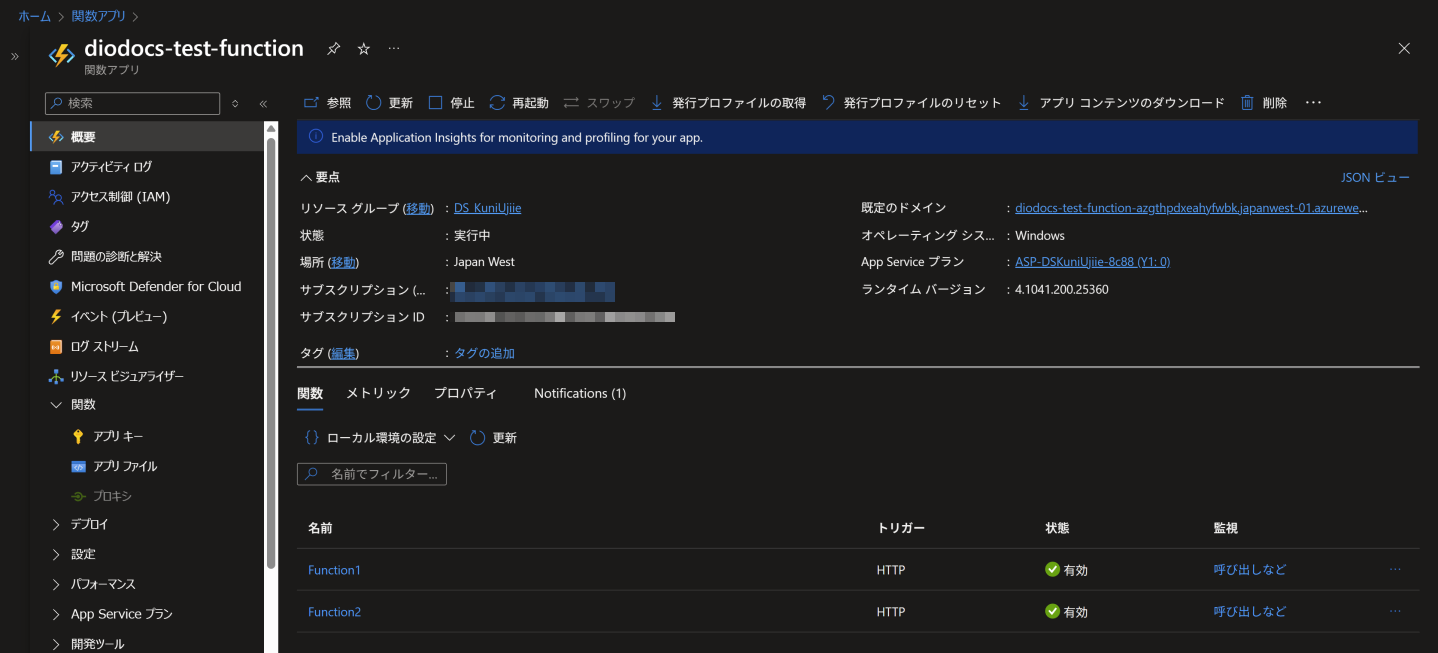This screenshot has height=653, width=1438.
Task: Click the 参照 browse toolbar button
Action: (x=327, y=103)
